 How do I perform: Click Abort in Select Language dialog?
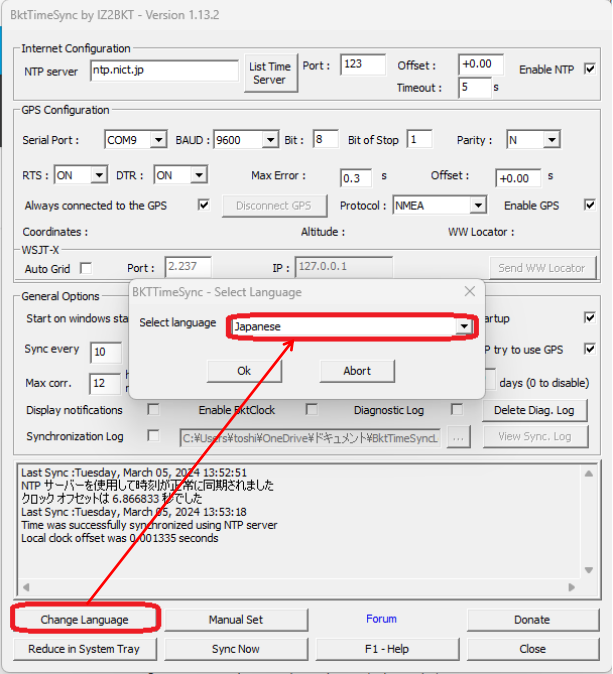pos(357,371)
